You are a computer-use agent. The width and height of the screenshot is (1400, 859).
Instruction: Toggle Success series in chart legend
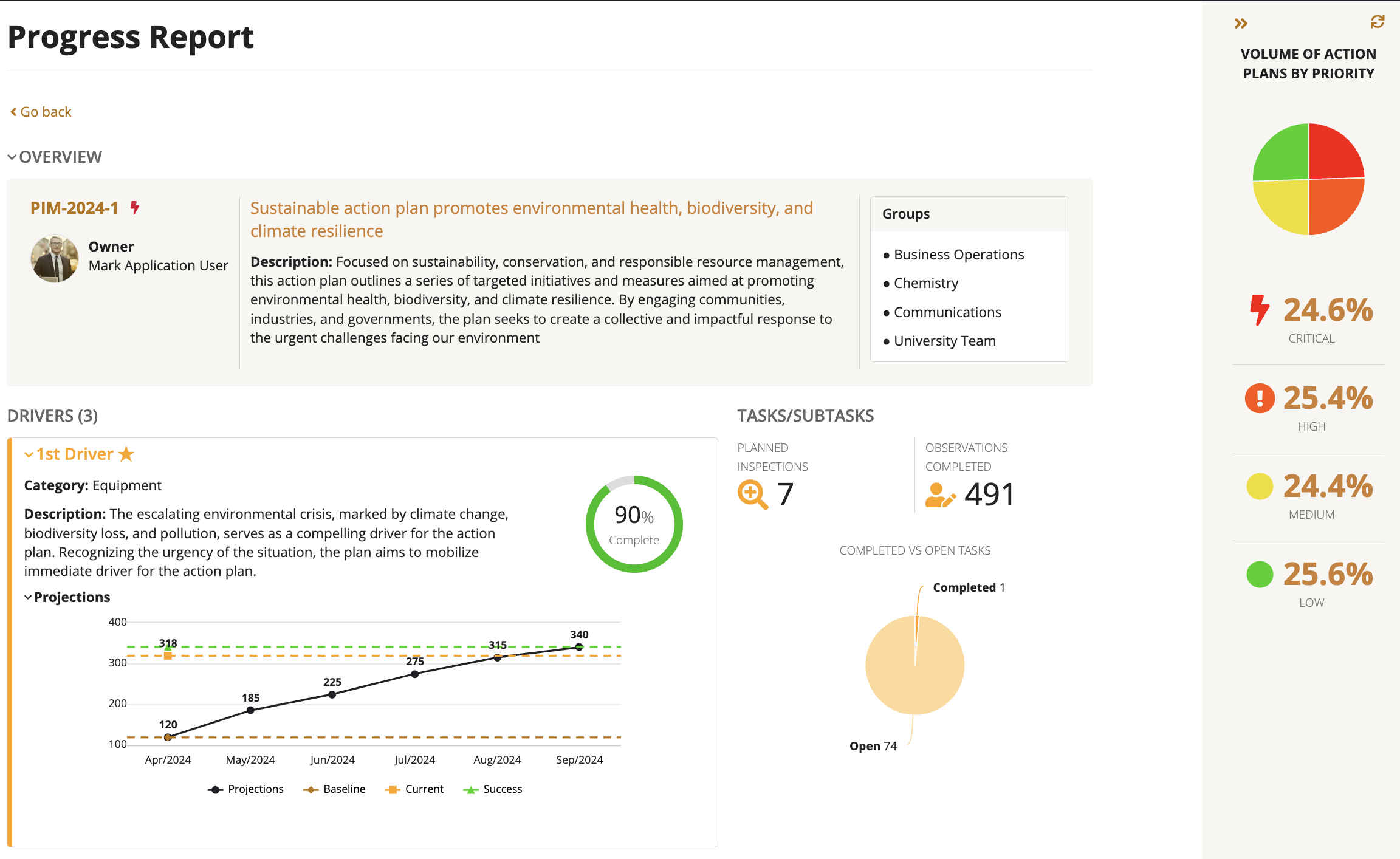click(493, 789)
